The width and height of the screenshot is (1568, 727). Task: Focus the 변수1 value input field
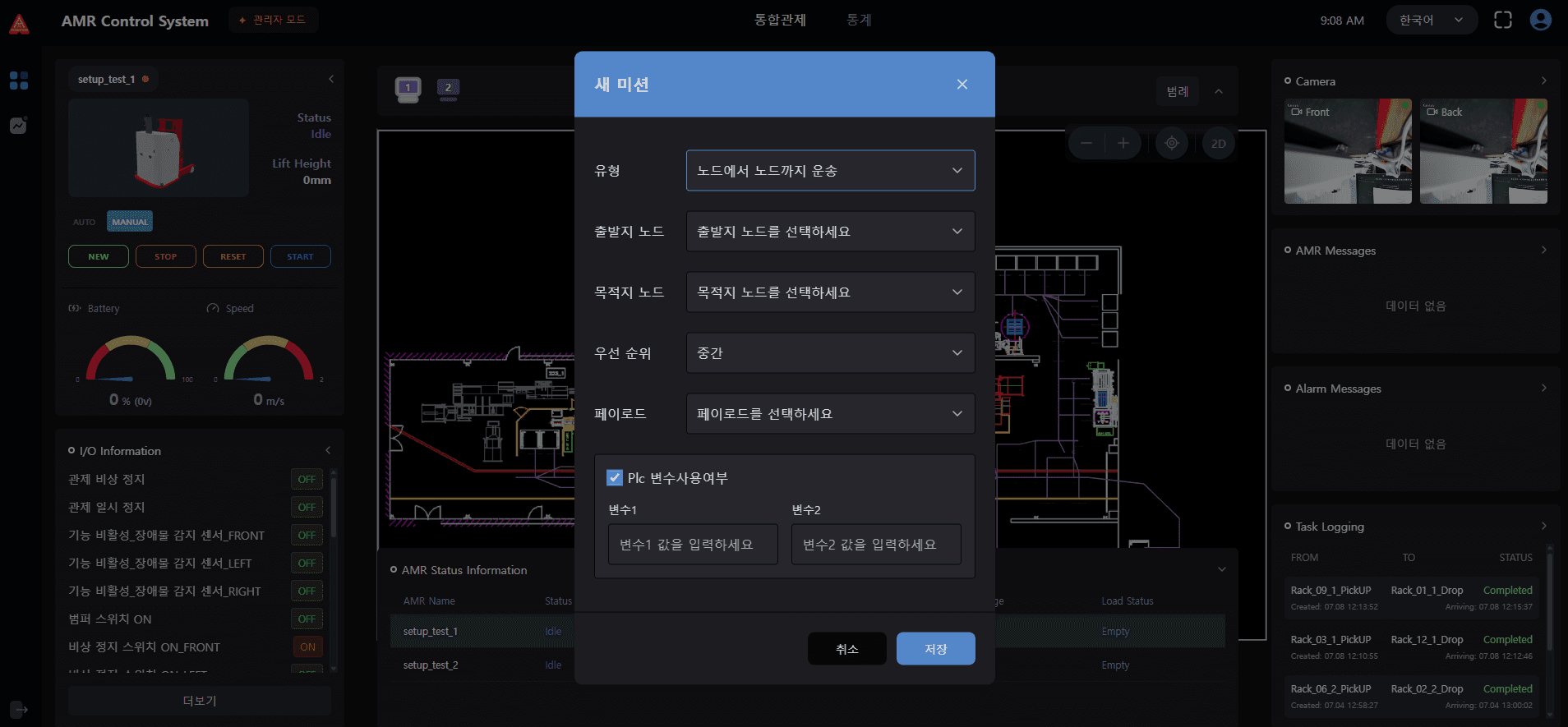coord(693,545)
